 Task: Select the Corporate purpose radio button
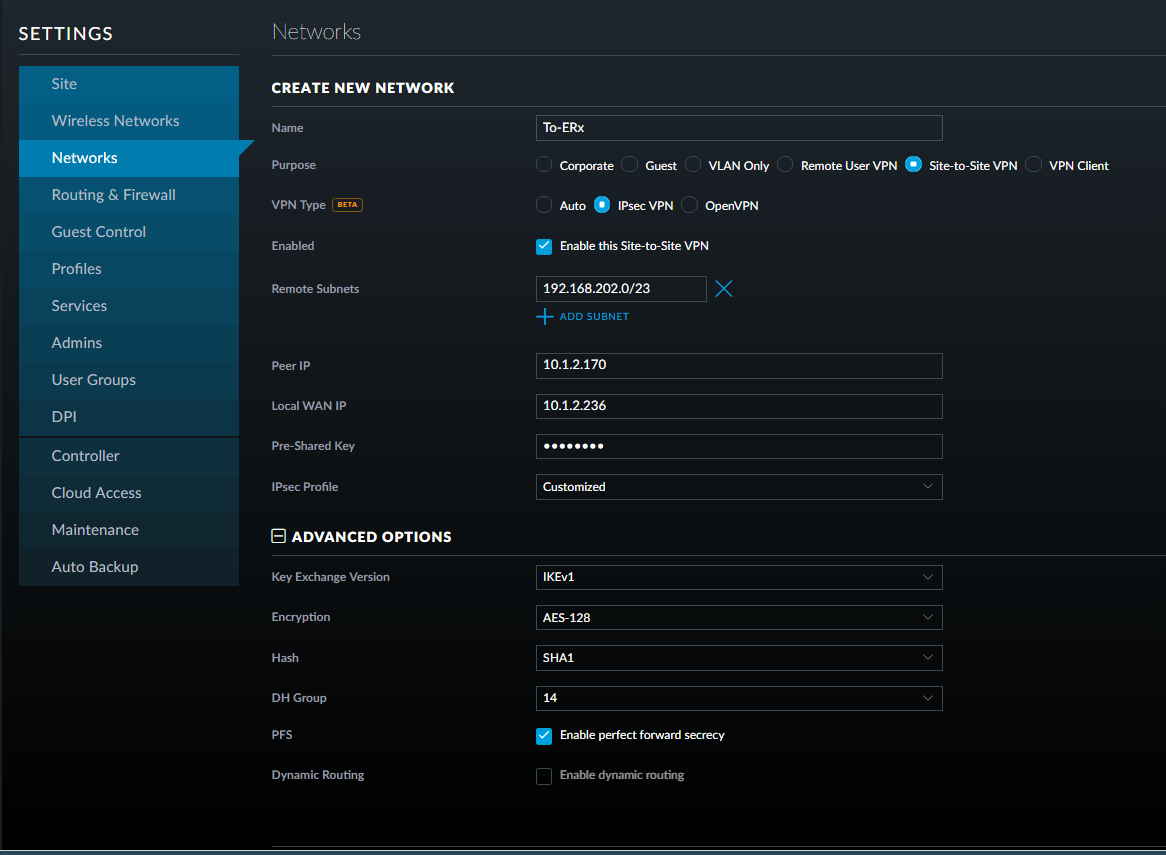pyautogui.click(x=544, y=164)
